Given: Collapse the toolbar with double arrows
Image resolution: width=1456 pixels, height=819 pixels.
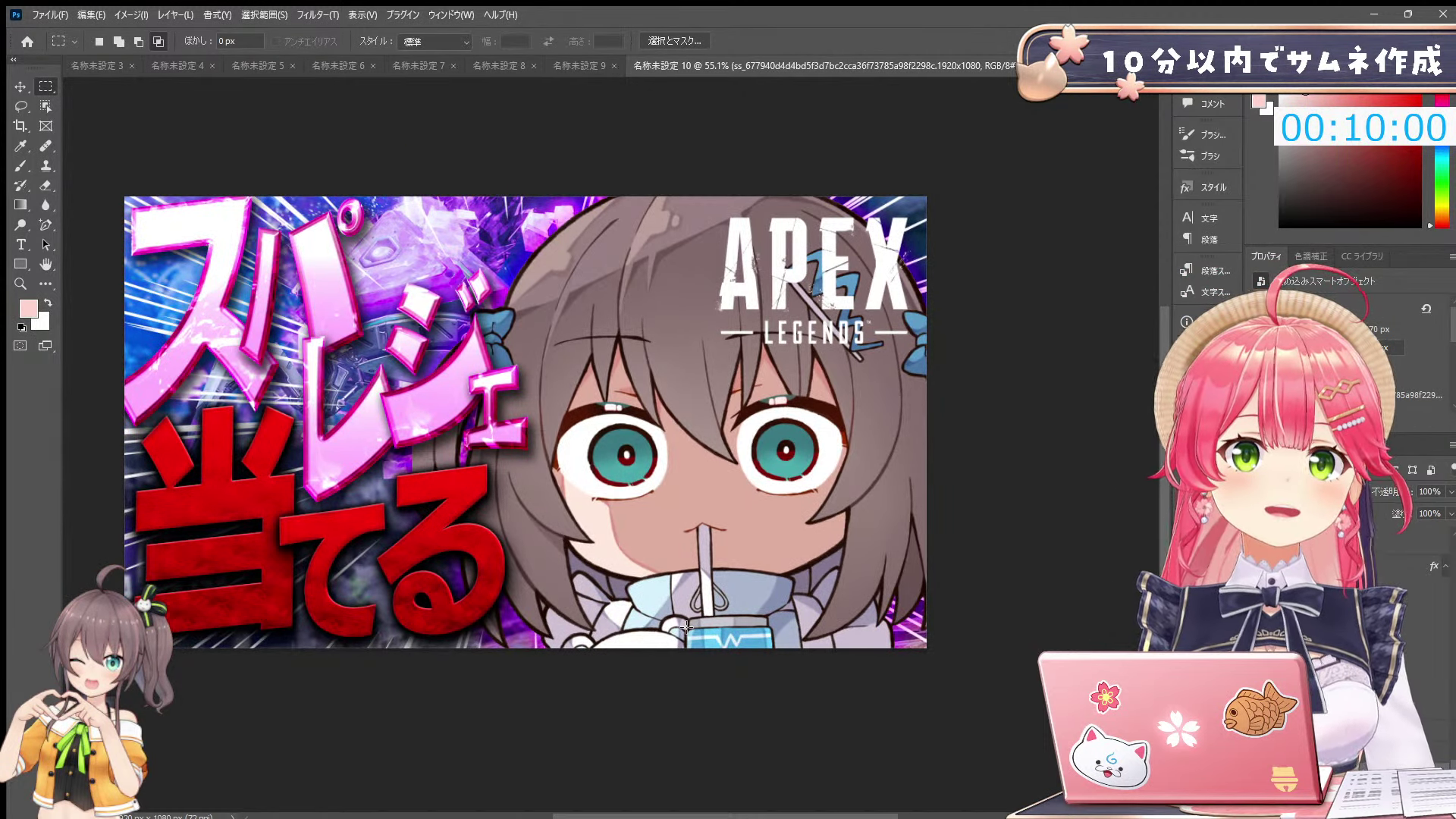Looking at the screenshot, I should tap(13, 59).
